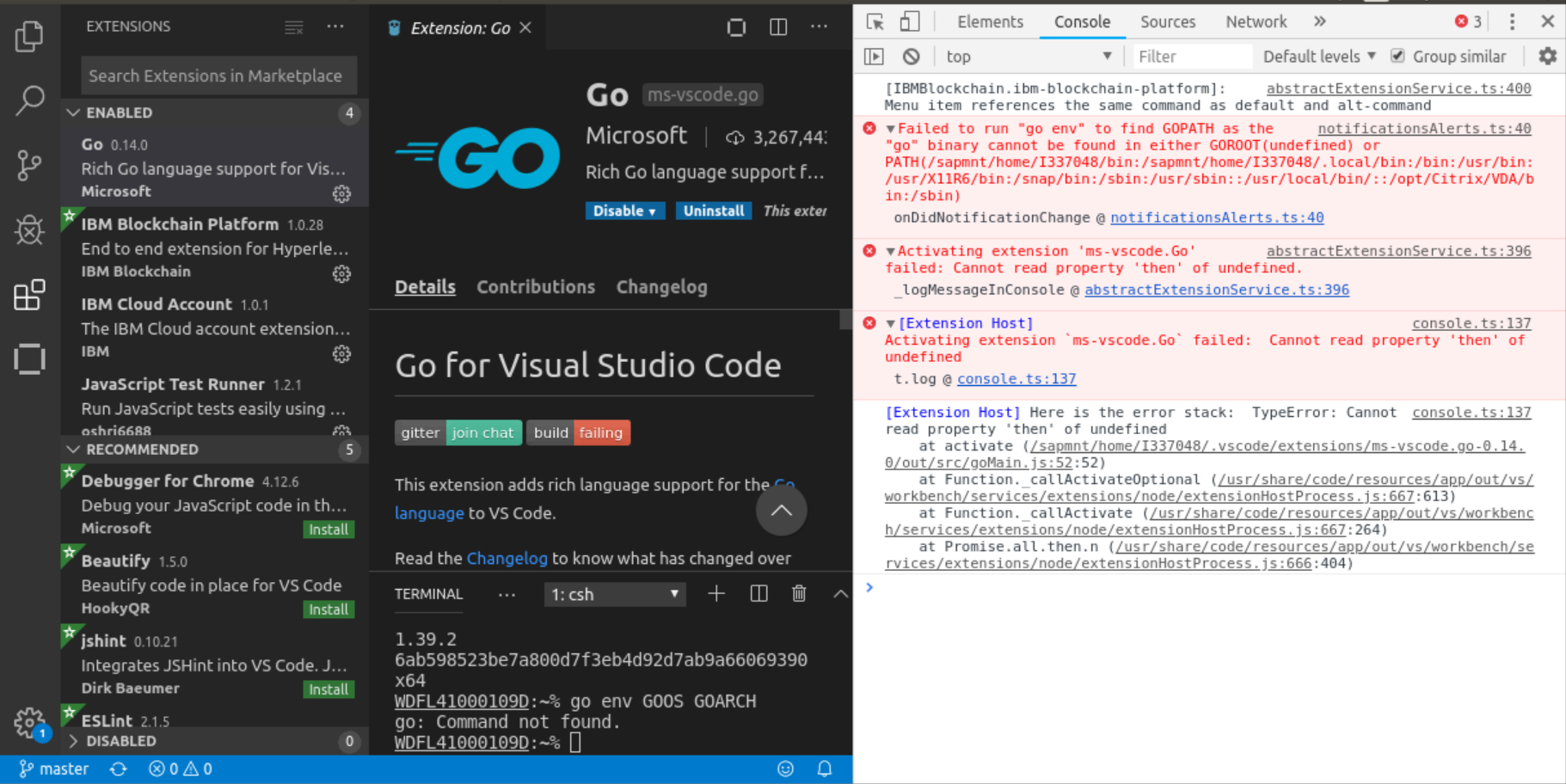Uninstall the Go extension
The height and width of the screenshot is (784, 1566).
(x=714, y=211)
